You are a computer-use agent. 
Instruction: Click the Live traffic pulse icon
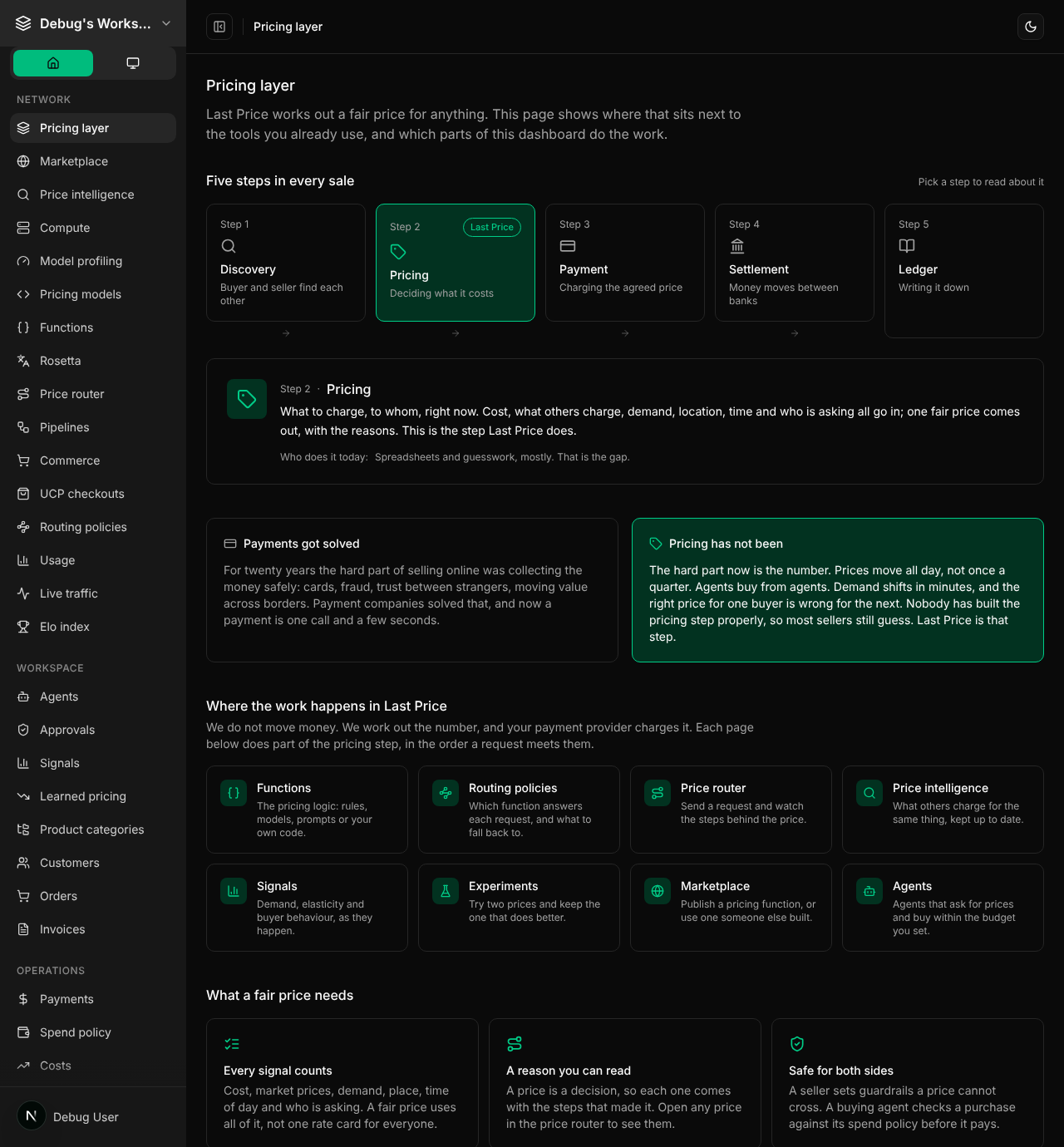point(23,593)
